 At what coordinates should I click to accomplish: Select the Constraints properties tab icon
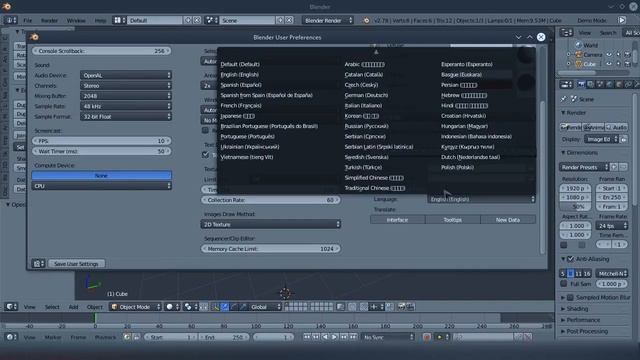pos(628,84)
